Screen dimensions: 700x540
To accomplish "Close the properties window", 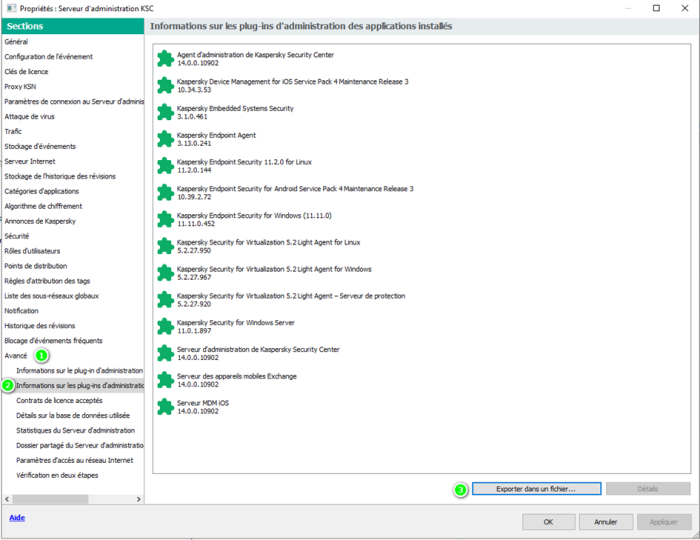I will 685,8.
